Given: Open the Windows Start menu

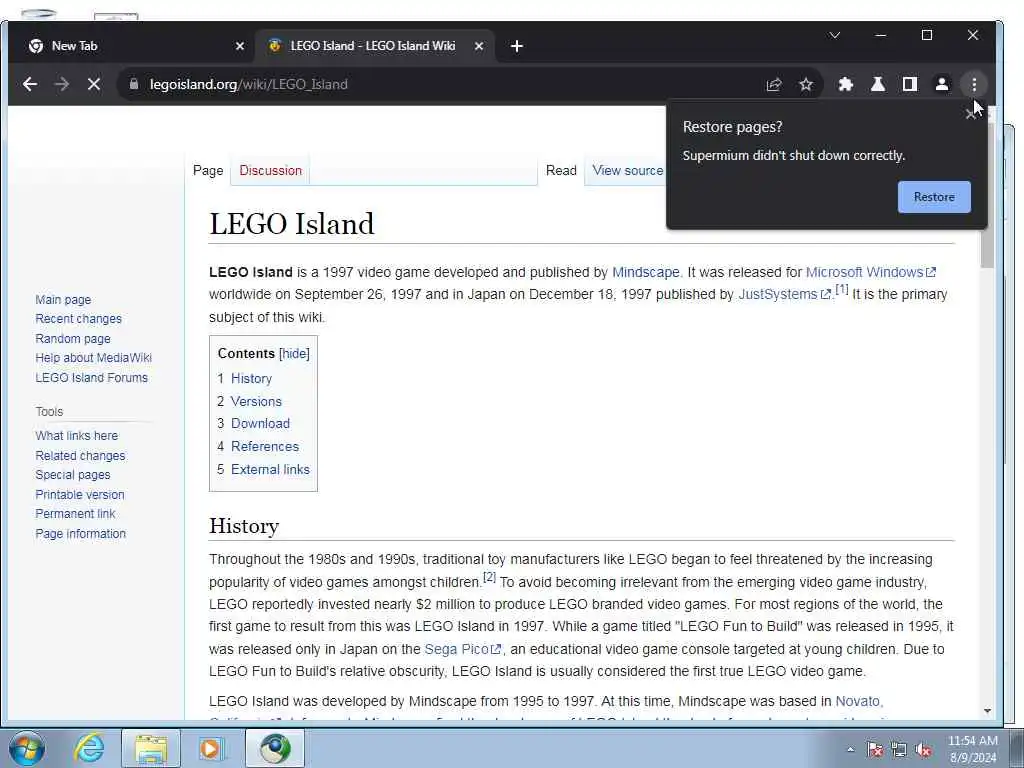Looking at the screenshot, I should coord(27,748).
